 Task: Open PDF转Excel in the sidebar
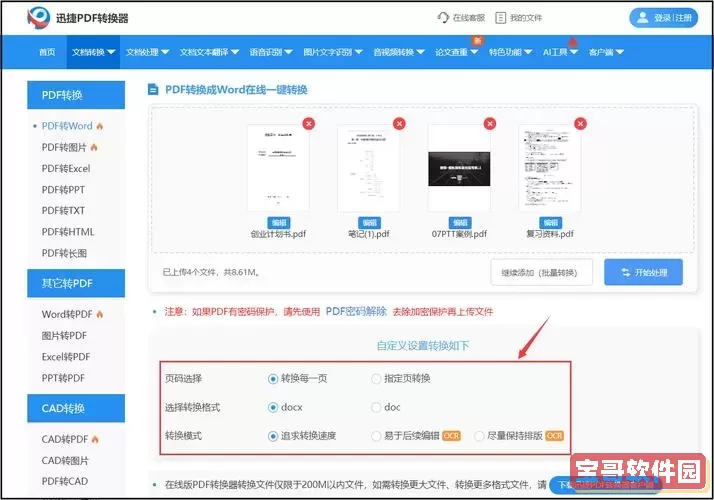click(x=66, y=168)
